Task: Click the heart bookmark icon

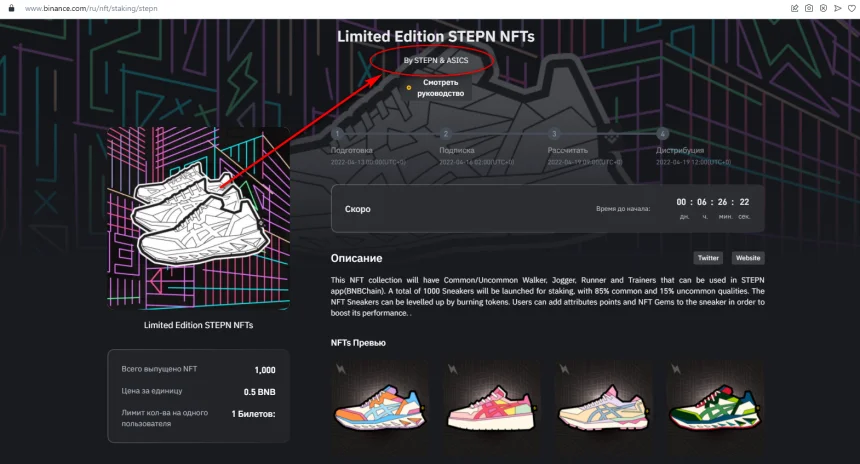Action: coord(851,8)
